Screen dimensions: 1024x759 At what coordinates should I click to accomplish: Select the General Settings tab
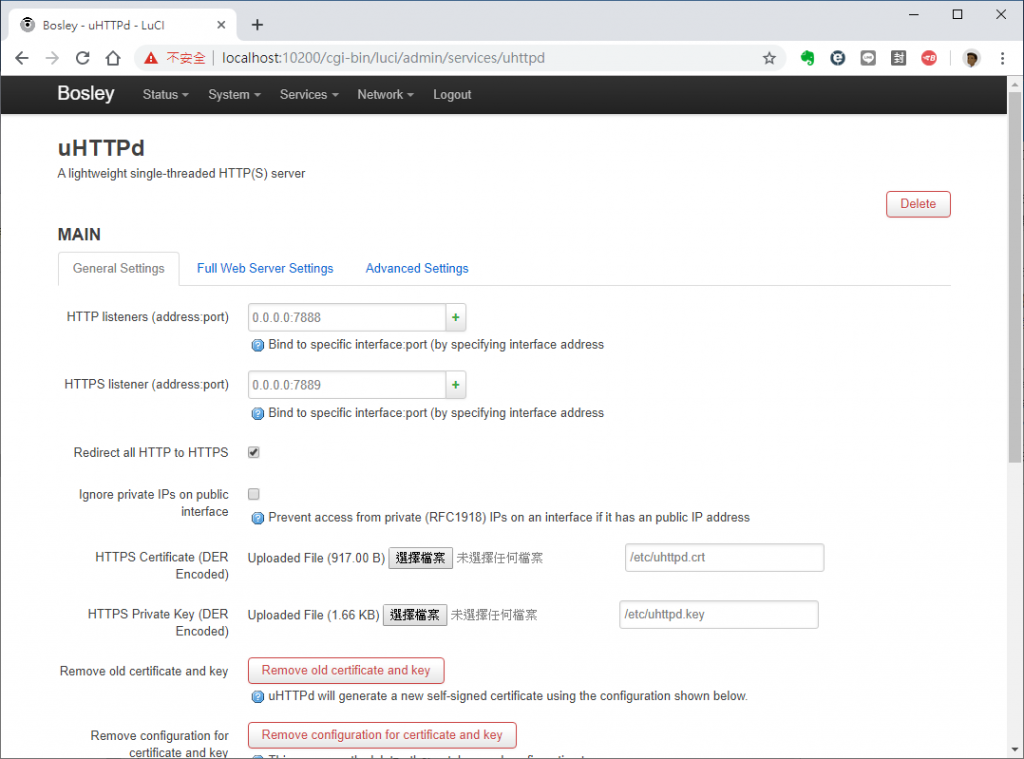pyautogui.click(x=119, y=268)
